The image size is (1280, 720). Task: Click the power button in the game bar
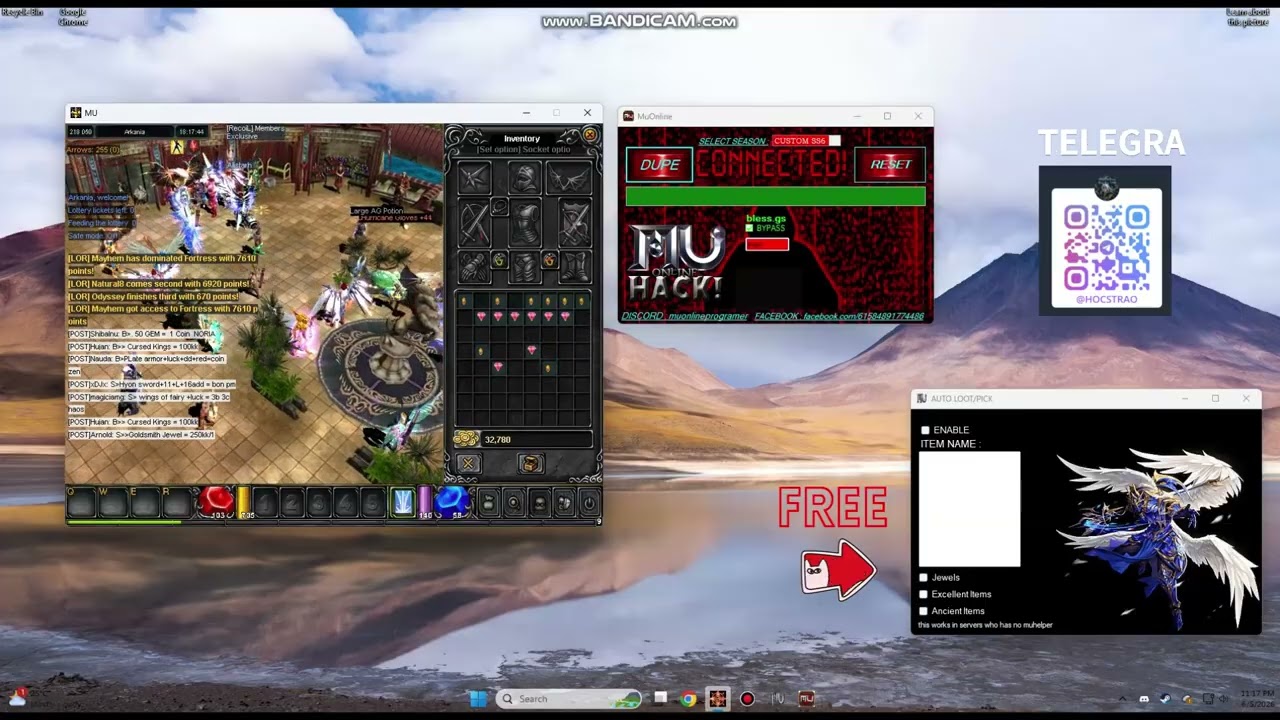pyautogui.click(x=588, y=503)
